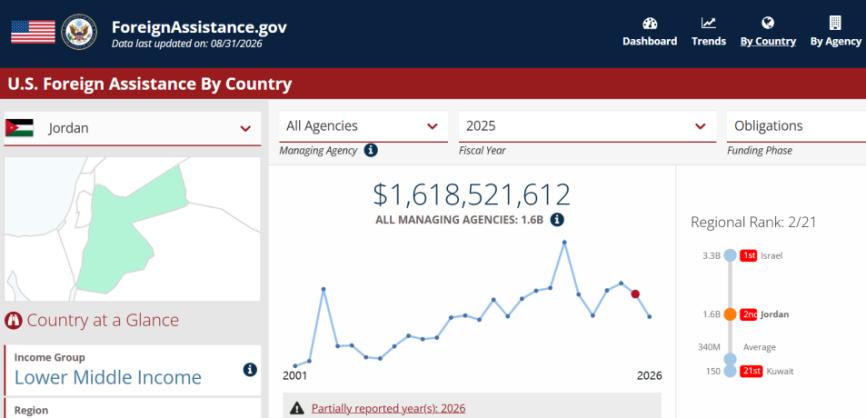Screen dimensions: 866x418
Task: Click the Managing Agency info icon
Action: click(x=371, y=150)
